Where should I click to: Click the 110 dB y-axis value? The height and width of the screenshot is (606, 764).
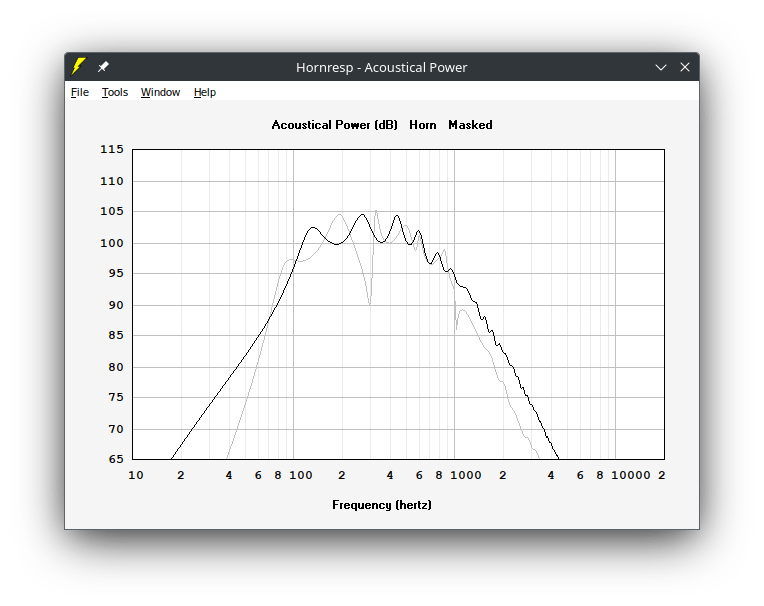click(112, 181)
